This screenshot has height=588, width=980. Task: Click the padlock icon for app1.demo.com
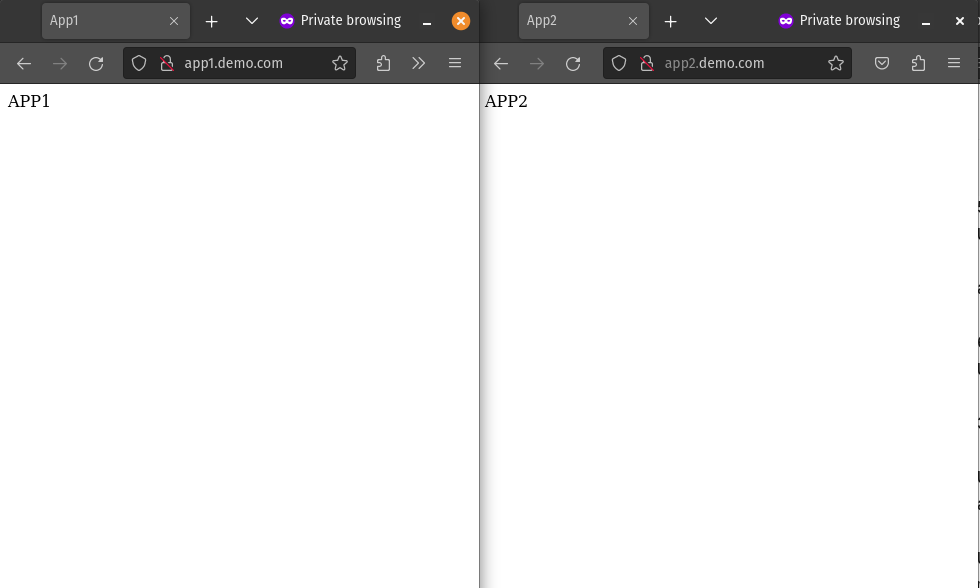pos(167,63)
